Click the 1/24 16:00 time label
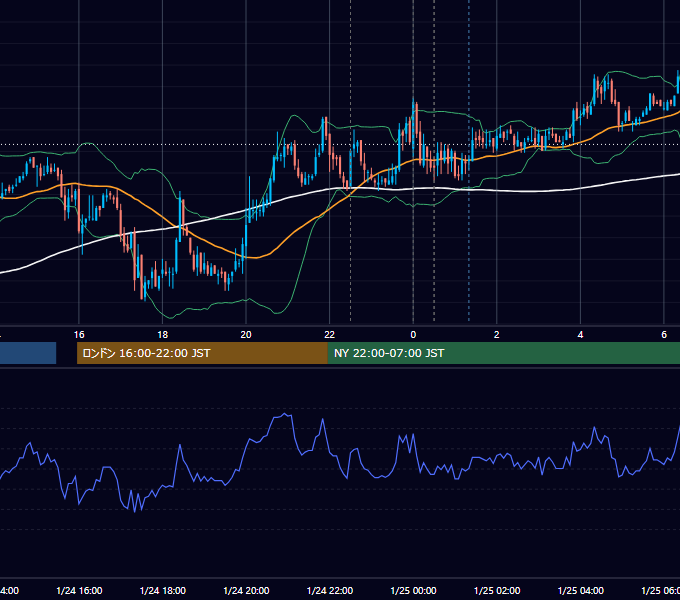 tap(79, 590)
